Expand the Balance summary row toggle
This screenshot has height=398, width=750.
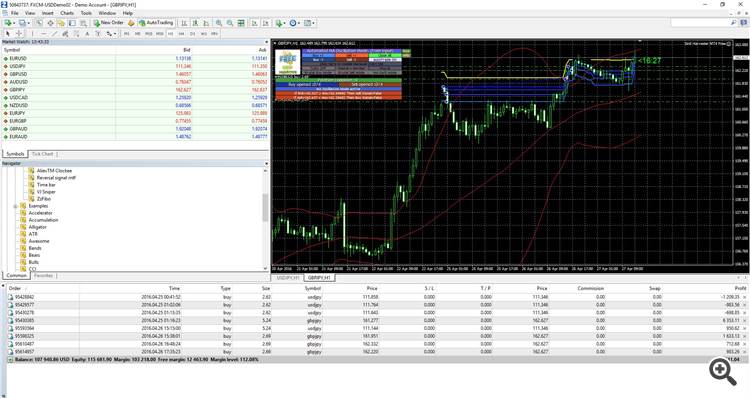tap(10, 359)
